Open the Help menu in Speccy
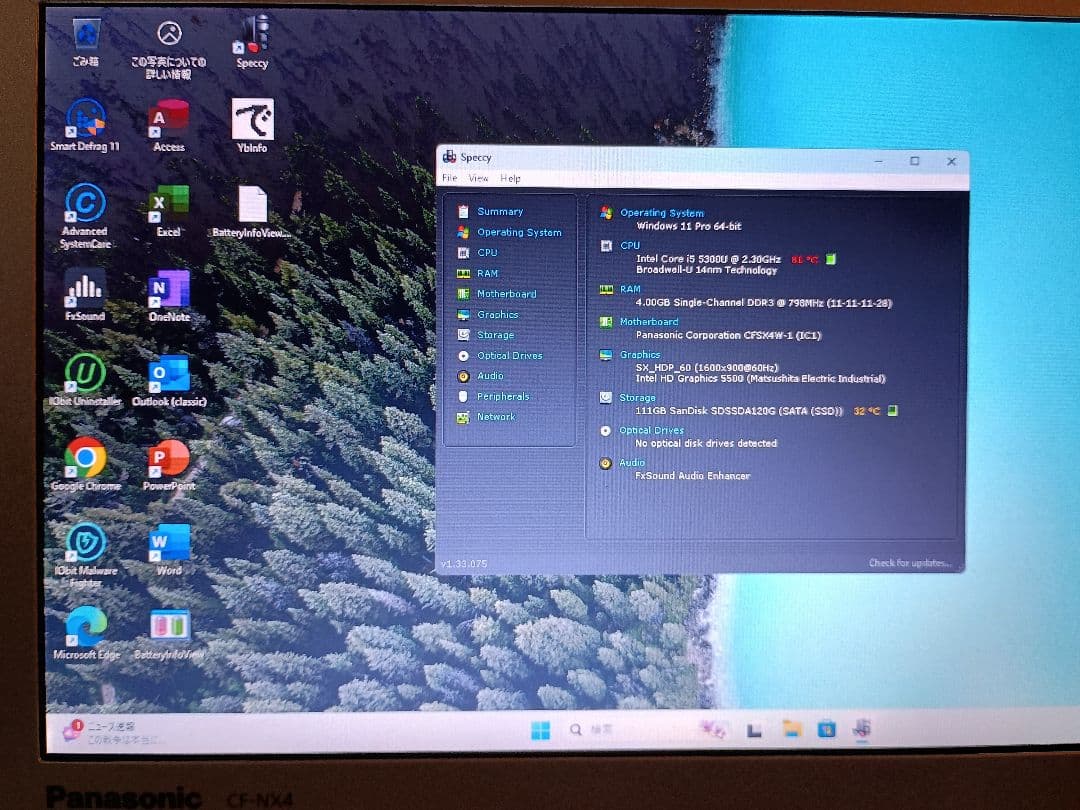The image size is (1080, 810). (510, 178)
